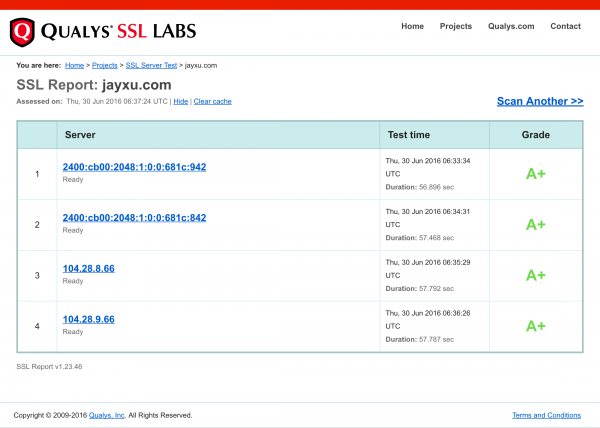
Task: Follow the Projects breadcrumb link
Action: pos(104,65)
